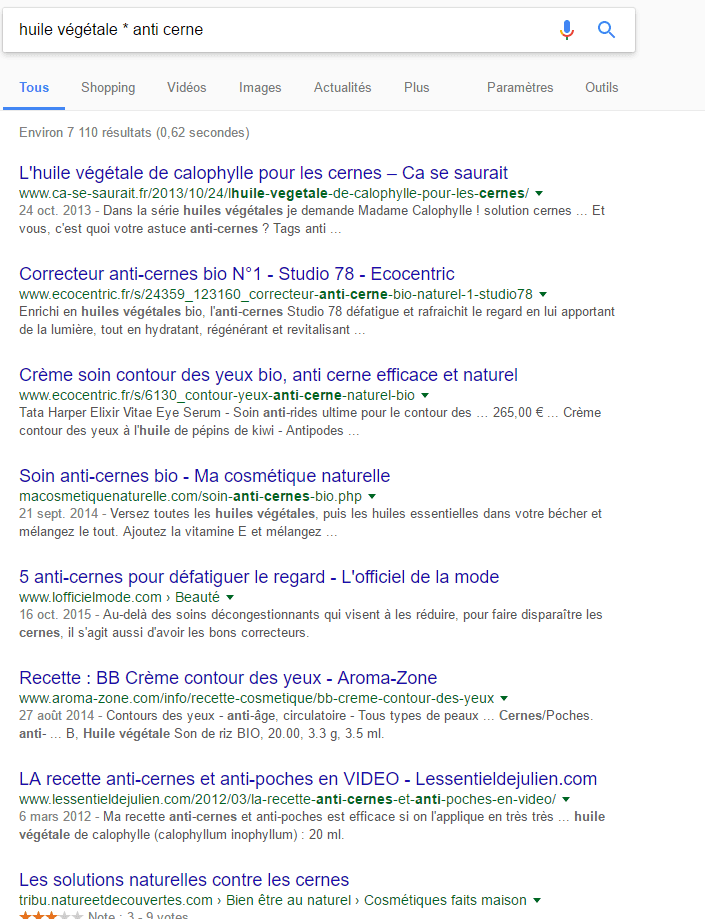Expand dropdown arrow beside ca-se-saurait.fr URL
The height and width of the screenshot is (919, 705).
pyautogui.click(x=539, y=193)
